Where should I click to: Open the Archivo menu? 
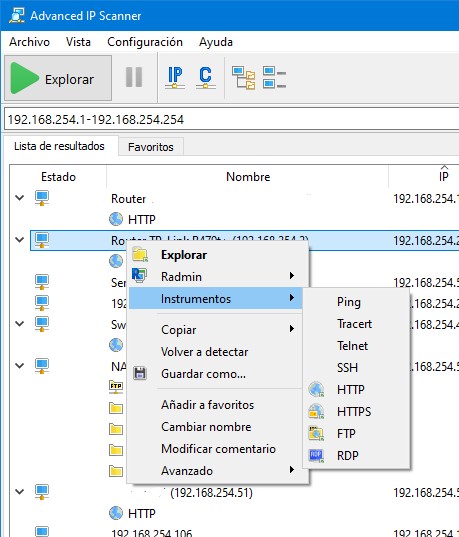(x=29, y=42)
